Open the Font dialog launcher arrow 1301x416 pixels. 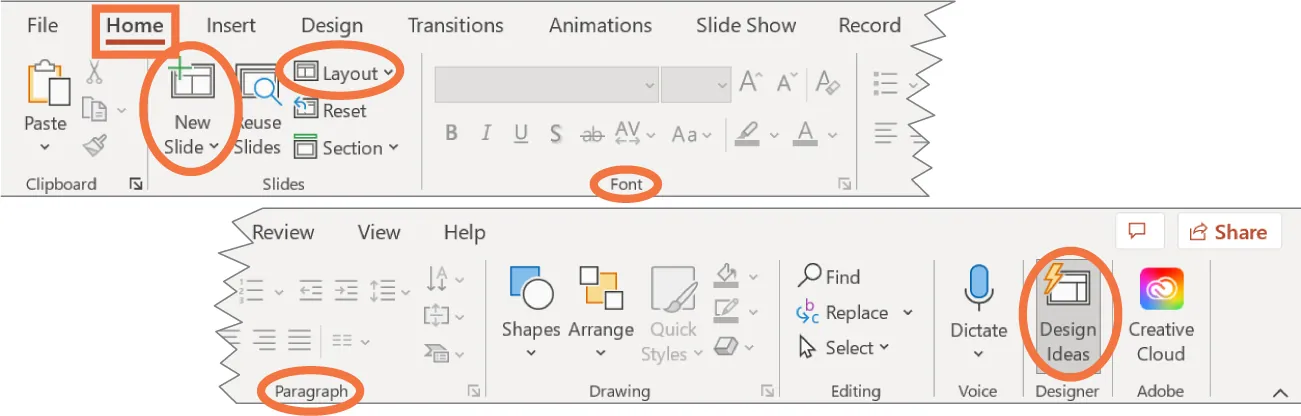coord(845,184)
